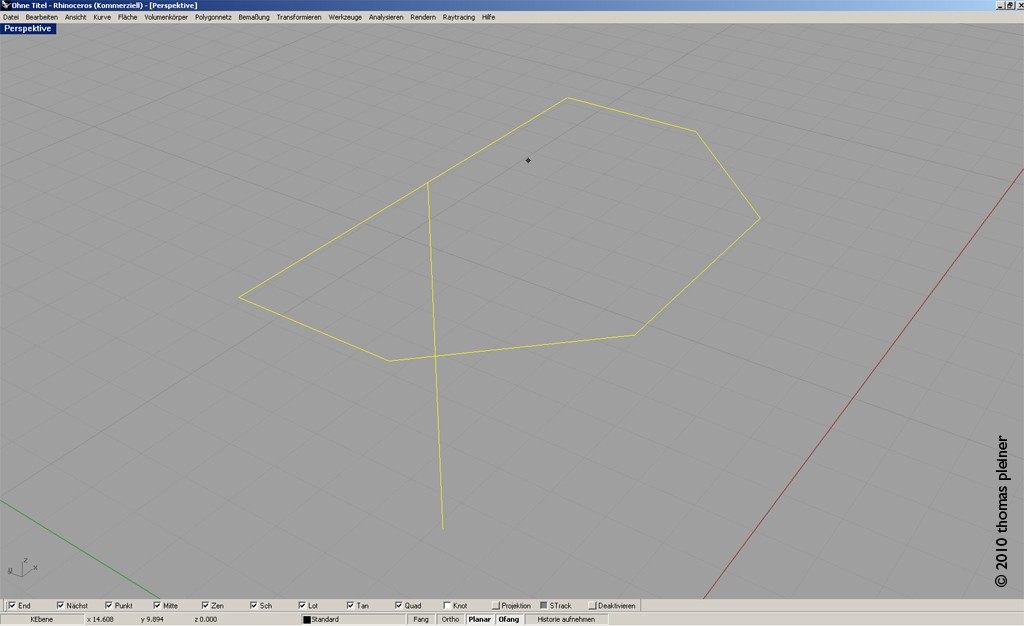The height and width of the screenshot is (626, 1024).
Task: Select the black point object in the viewport
Action: (528, 160)
